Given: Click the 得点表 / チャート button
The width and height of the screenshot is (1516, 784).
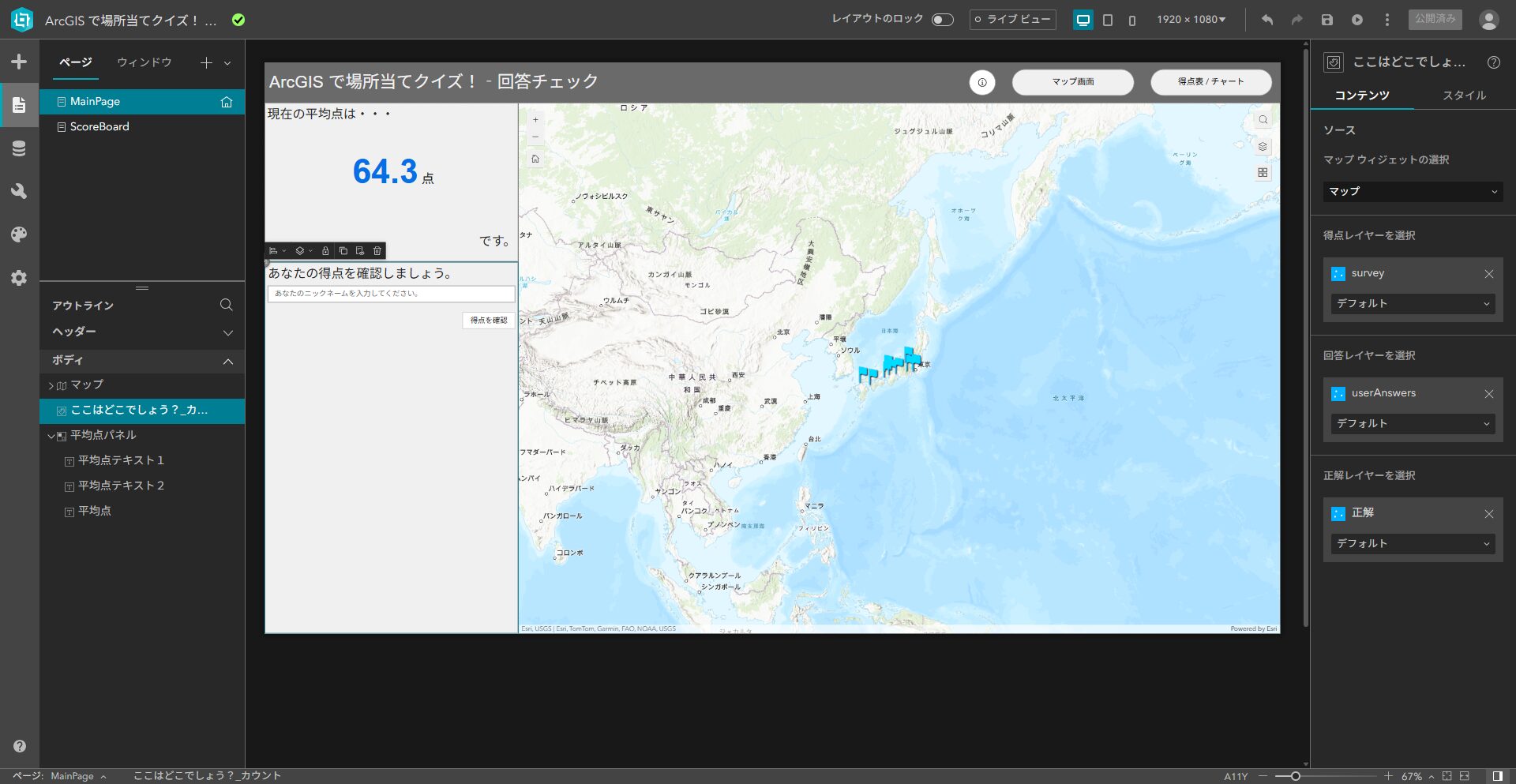Looking at the screenshot, I should [1210, 82].
